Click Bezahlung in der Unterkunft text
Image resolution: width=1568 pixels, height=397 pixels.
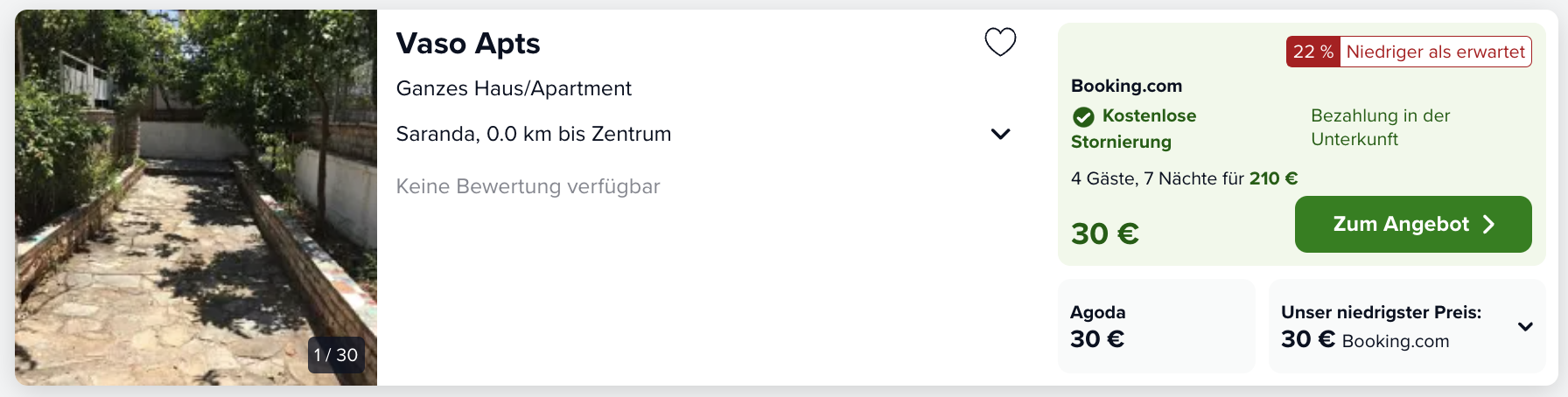(x=1380, y=128)
